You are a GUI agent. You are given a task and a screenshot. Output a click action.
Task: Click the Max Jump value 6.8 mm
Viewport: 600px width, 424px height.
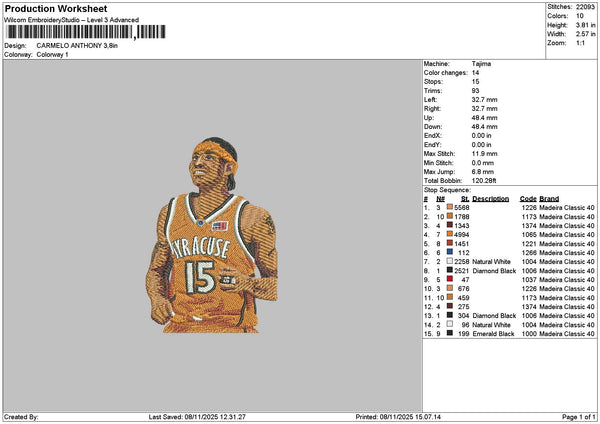(x=483, y=172)
